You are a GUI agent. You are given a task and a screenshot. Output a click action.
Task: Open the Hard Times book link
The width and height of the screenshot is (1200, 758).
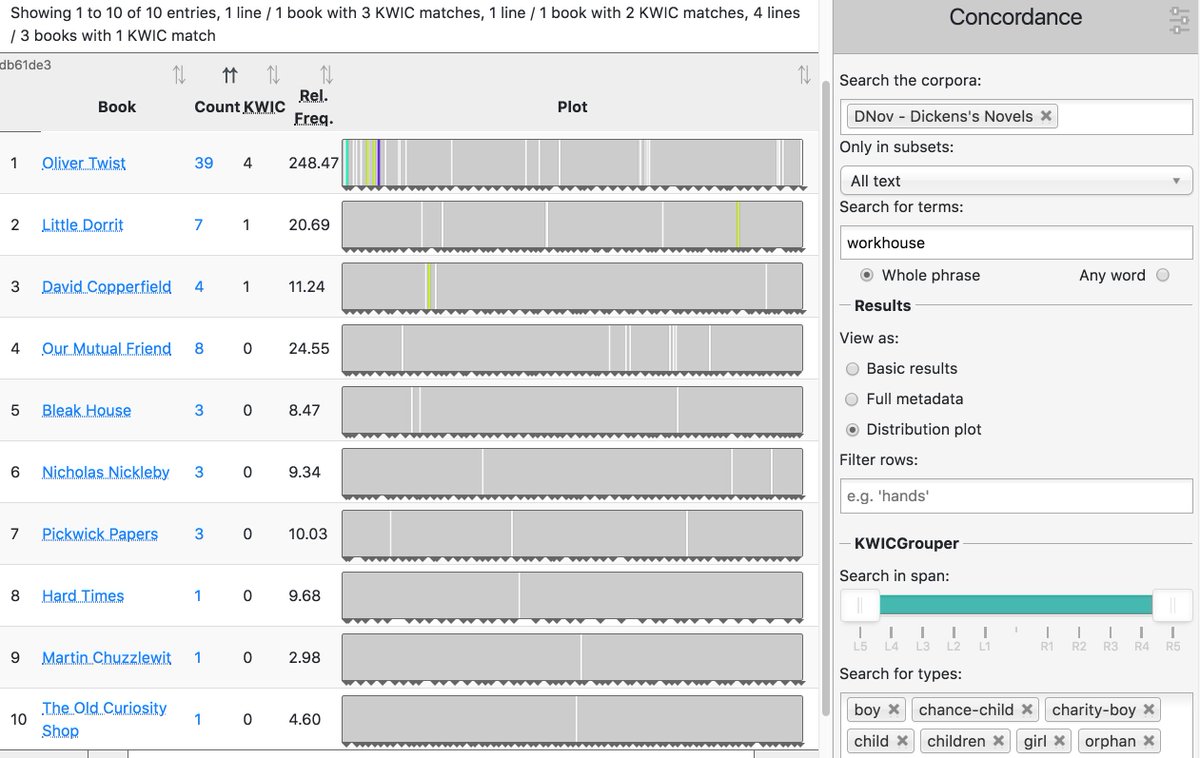click(83, 596)
